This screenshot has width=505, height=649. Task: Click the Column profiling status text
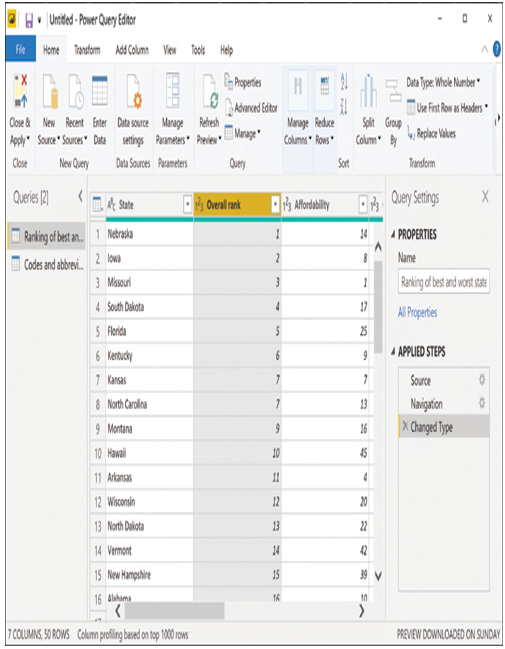pos(132,634)
